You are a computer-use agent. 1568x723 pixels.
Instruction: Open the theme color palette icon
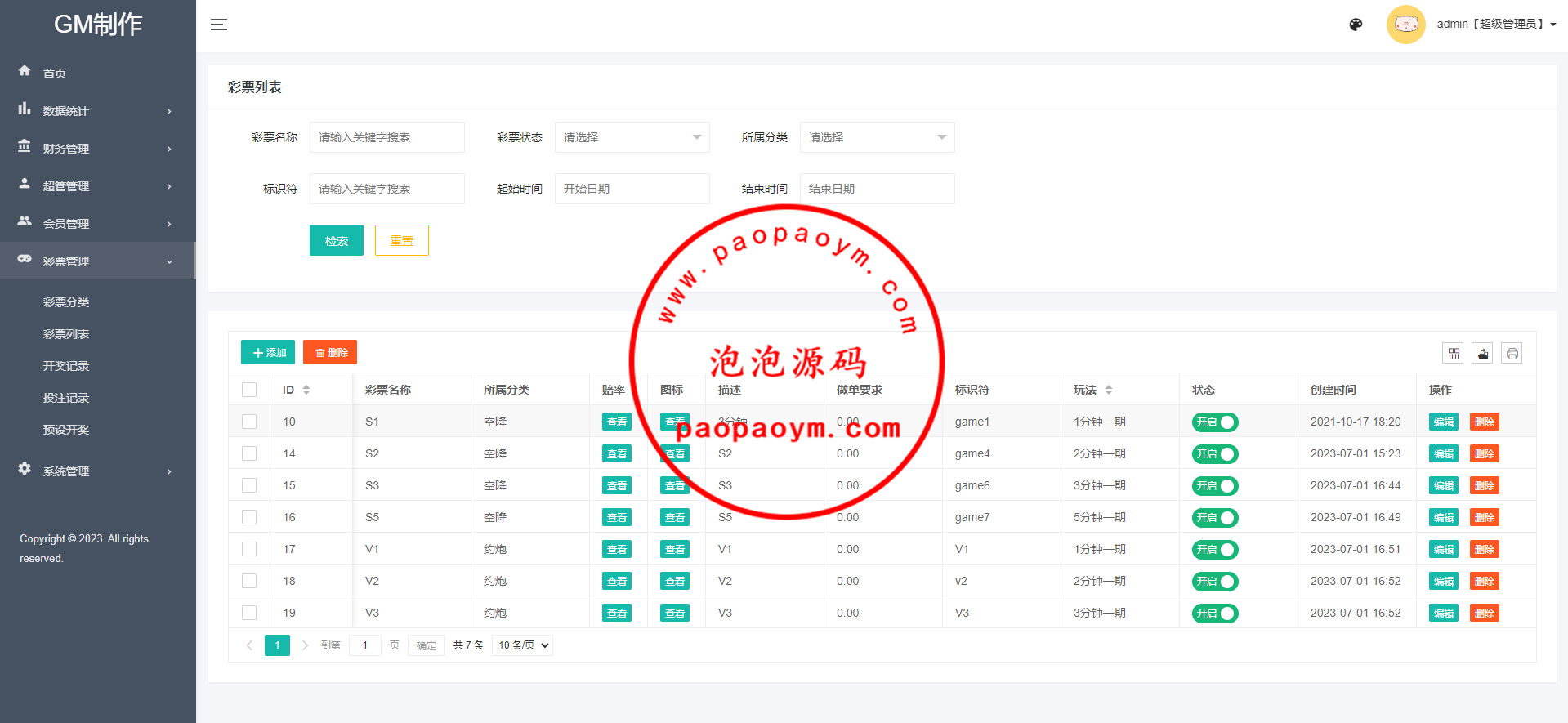[x=1356, y=25]
